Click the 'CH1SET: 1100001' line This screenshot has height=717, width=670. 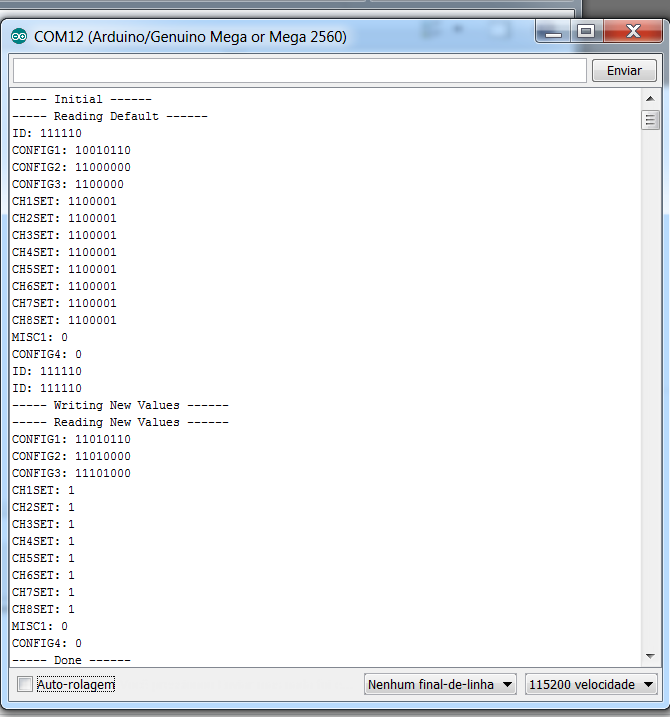tap(64, 201)
